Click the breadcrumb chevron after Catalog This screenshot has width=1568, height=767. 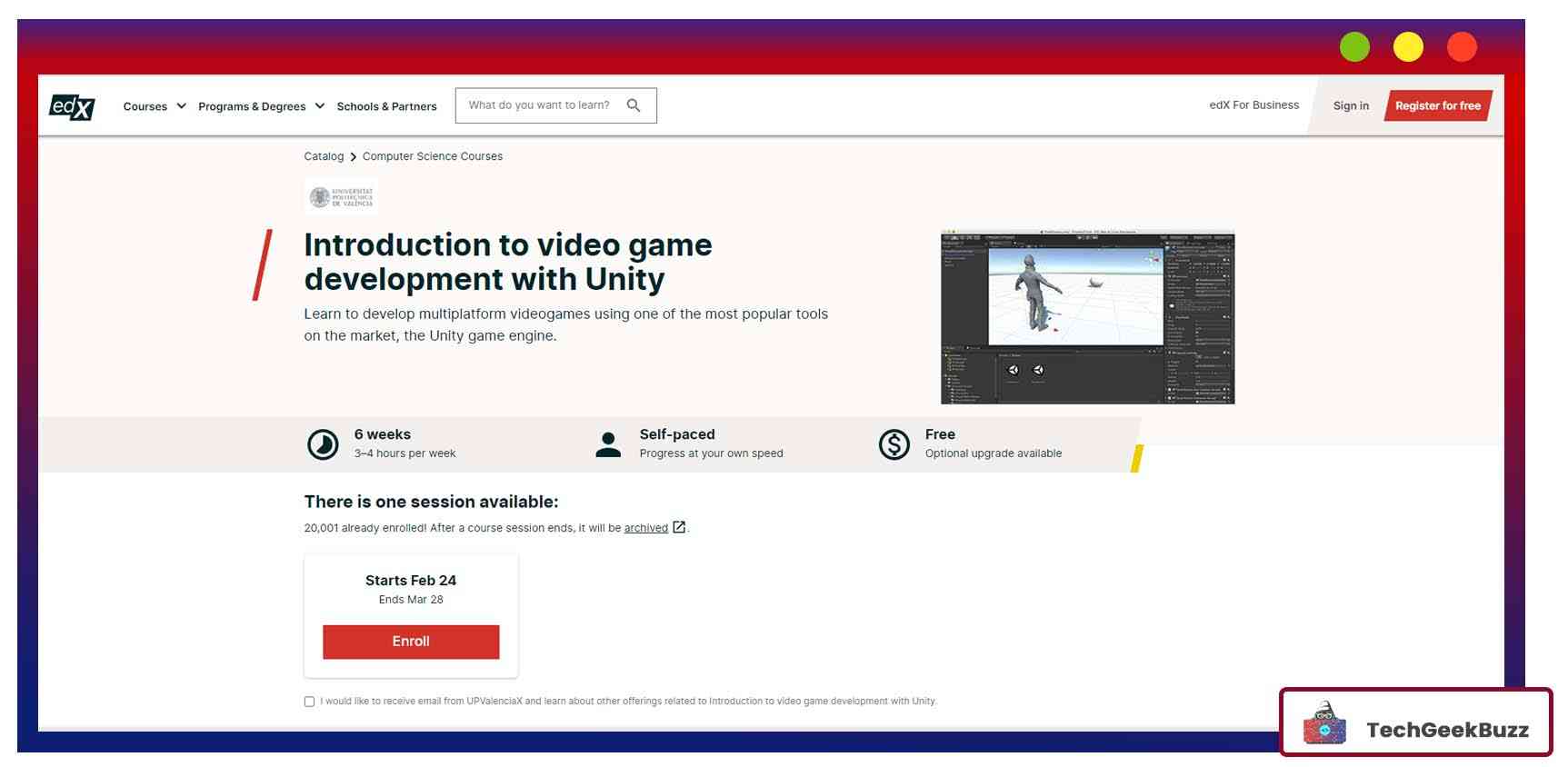(x=354, y=157)
